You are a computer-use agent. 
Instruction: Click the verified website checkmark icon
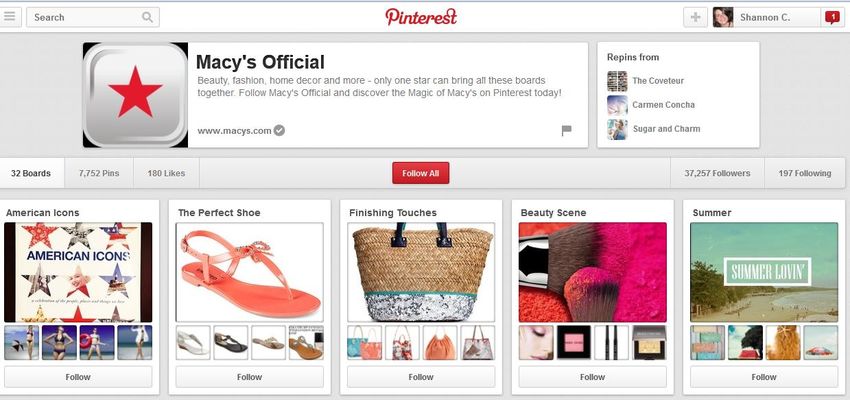pyautogui.click(x=279, y=130)
